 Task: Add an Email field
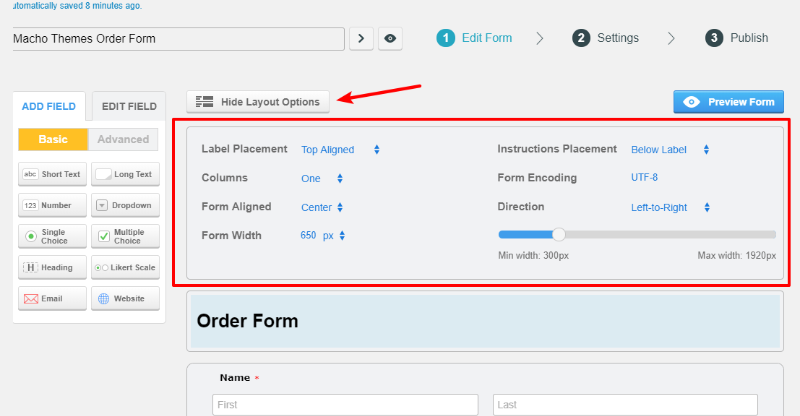tap(52, 299)
